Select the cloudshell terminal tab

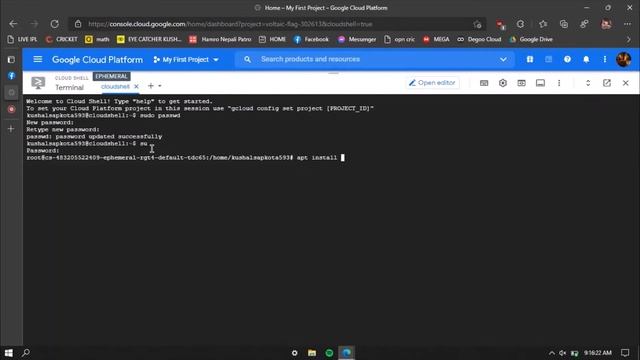point(115,87)
